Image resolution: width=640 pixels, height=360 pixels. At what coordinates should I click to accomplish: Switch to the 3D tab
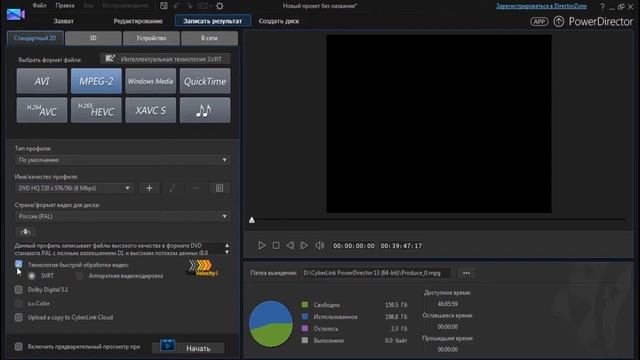93,38
